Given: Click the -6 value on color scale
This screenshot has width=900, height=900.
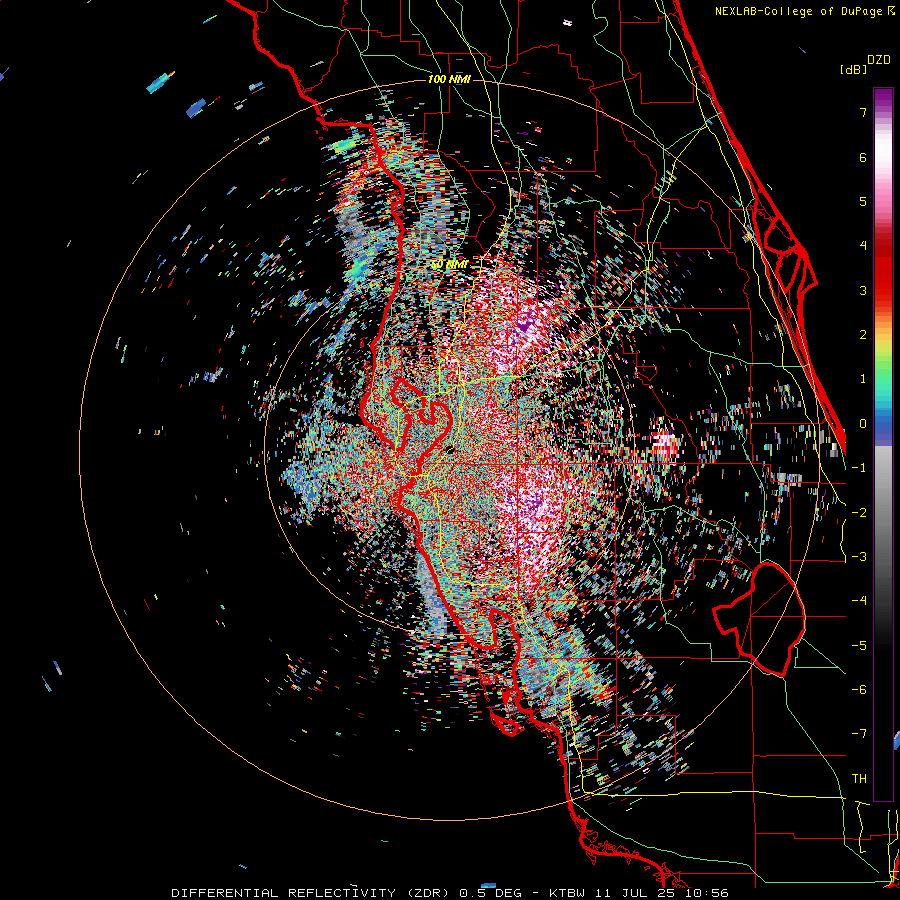Looking at the screenshot, I should (859, 690).
